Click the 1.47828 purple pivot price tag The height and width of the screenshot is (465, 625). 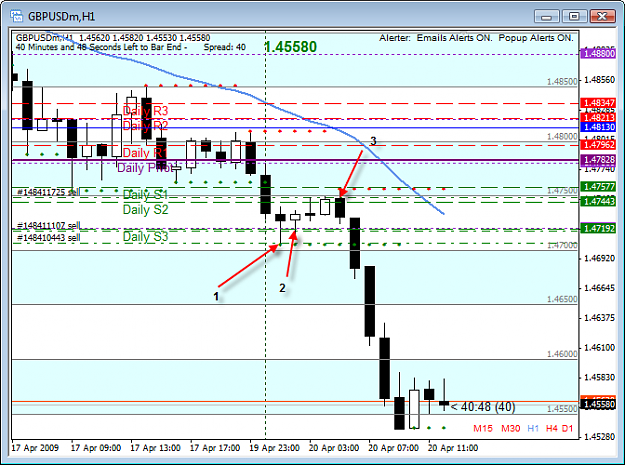tap(599, 160)
